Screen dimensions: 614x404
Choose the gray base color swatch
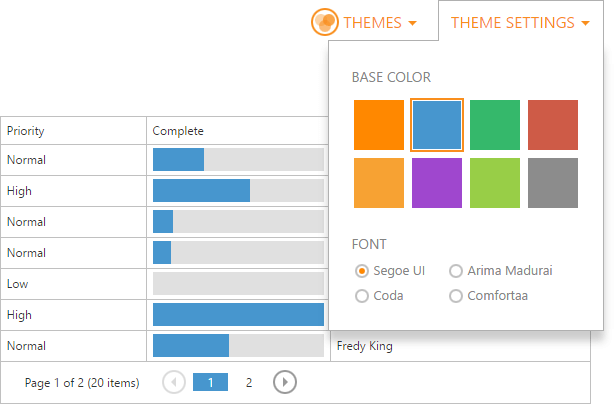[x=553, y=183]
